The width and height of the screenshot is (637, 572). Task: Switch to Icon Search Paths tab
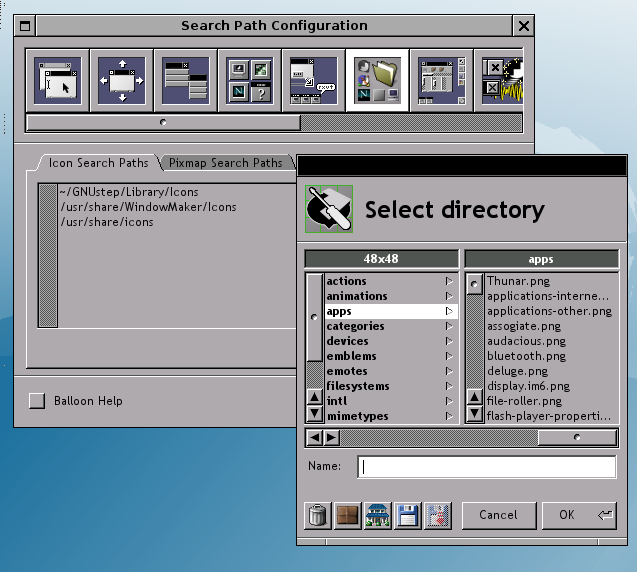pyautogui.click(x=98, y=163)
